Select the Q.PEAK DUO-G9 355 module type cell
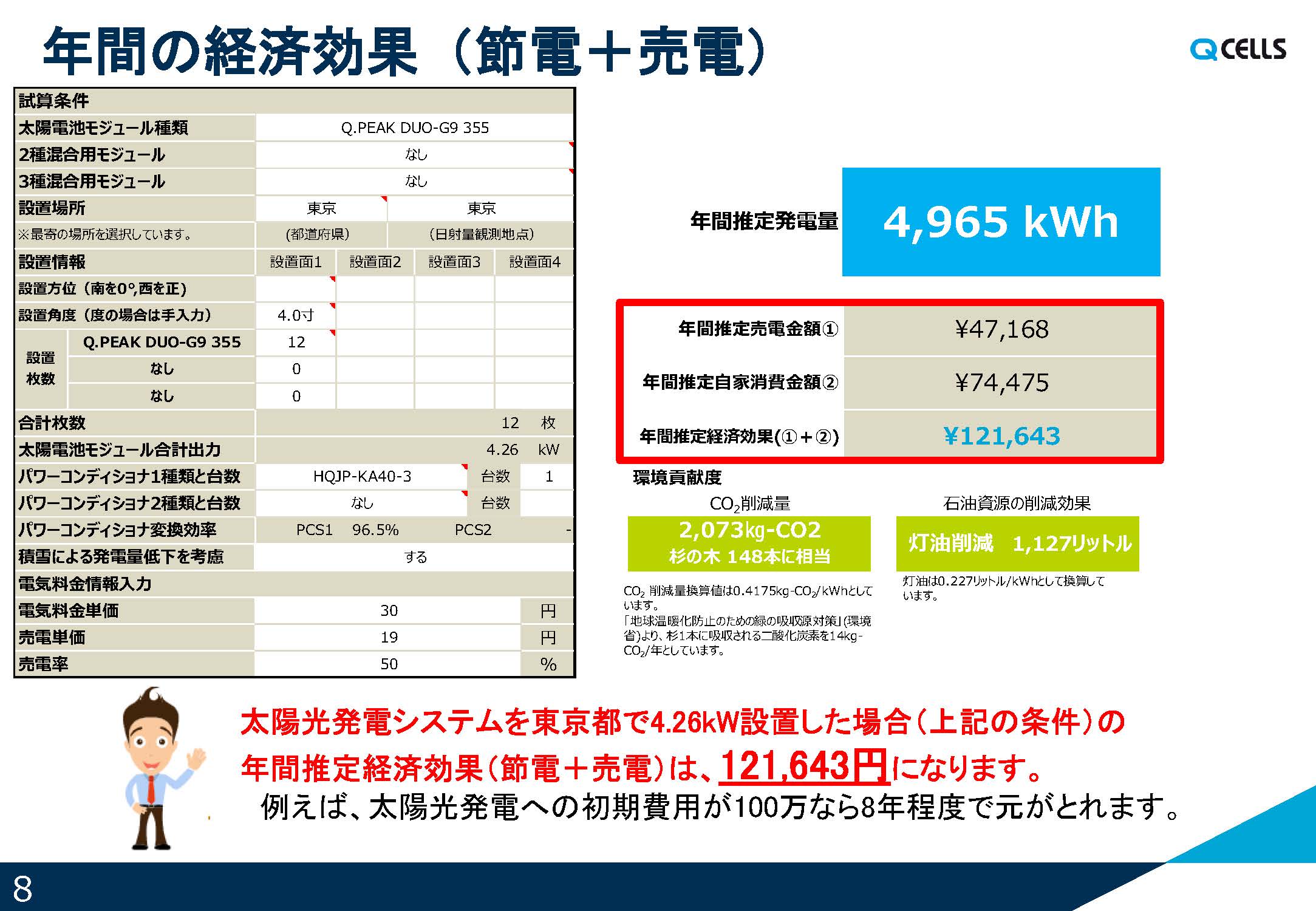This screenshot has height=911, width=1316. 415,128
